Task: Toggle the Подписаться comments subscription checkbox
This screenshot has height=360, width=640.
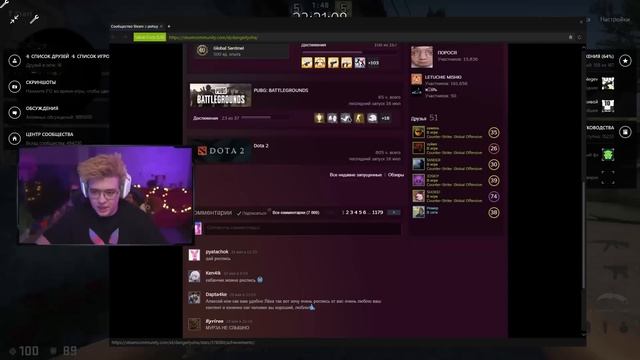Action: tap(239, 213)
